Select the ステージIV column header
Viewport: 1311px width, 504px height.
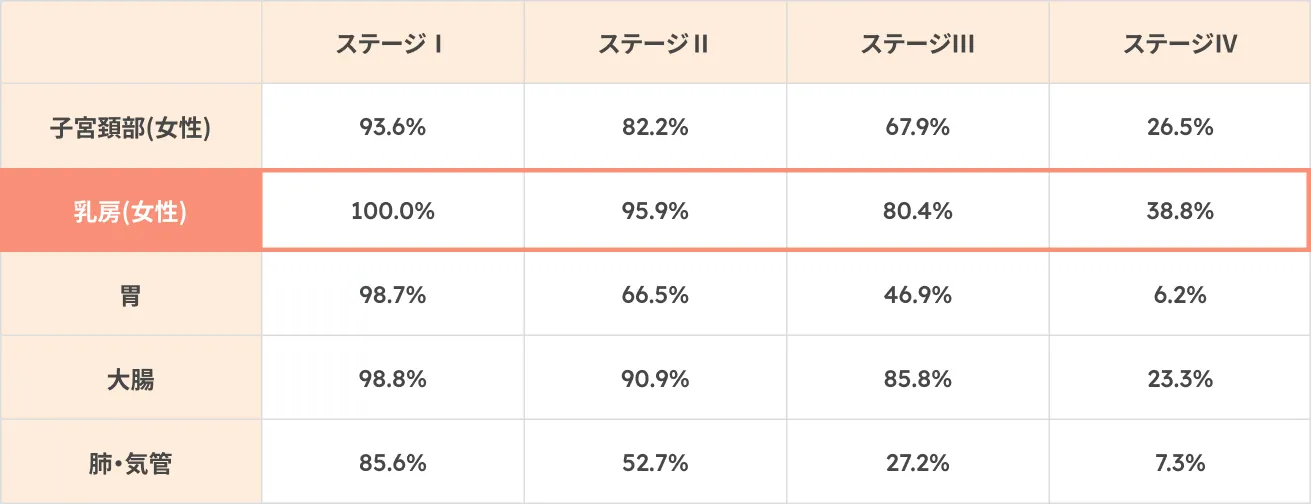pyautogui.click(x=1180, y=44)
